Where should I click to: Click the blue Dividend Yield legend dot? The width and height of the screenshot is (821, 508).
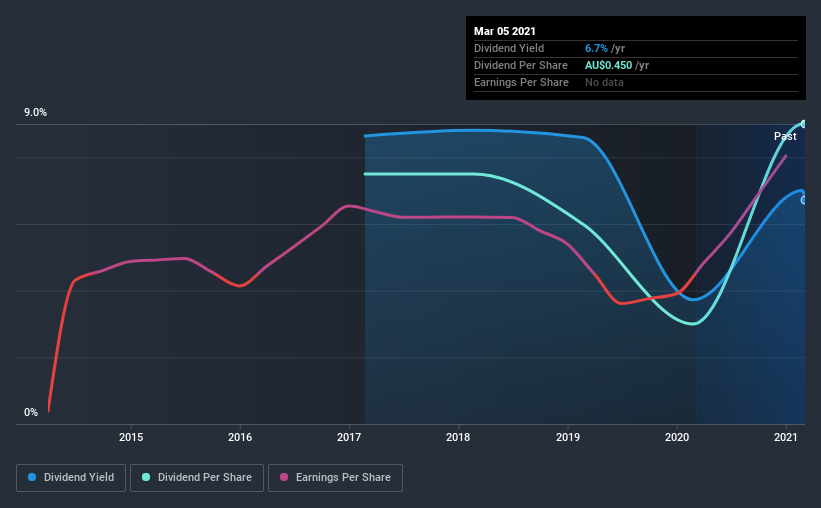tap(32, 477)
